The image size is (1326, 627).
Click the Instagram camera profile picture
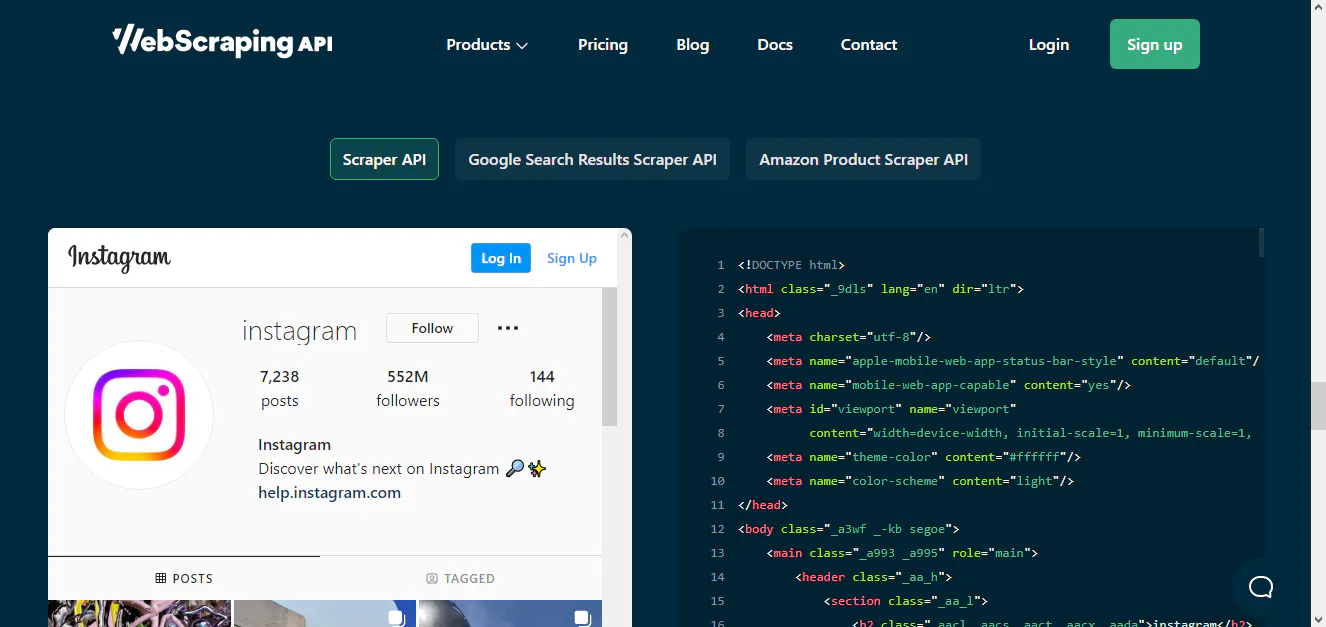pos(138,415)
